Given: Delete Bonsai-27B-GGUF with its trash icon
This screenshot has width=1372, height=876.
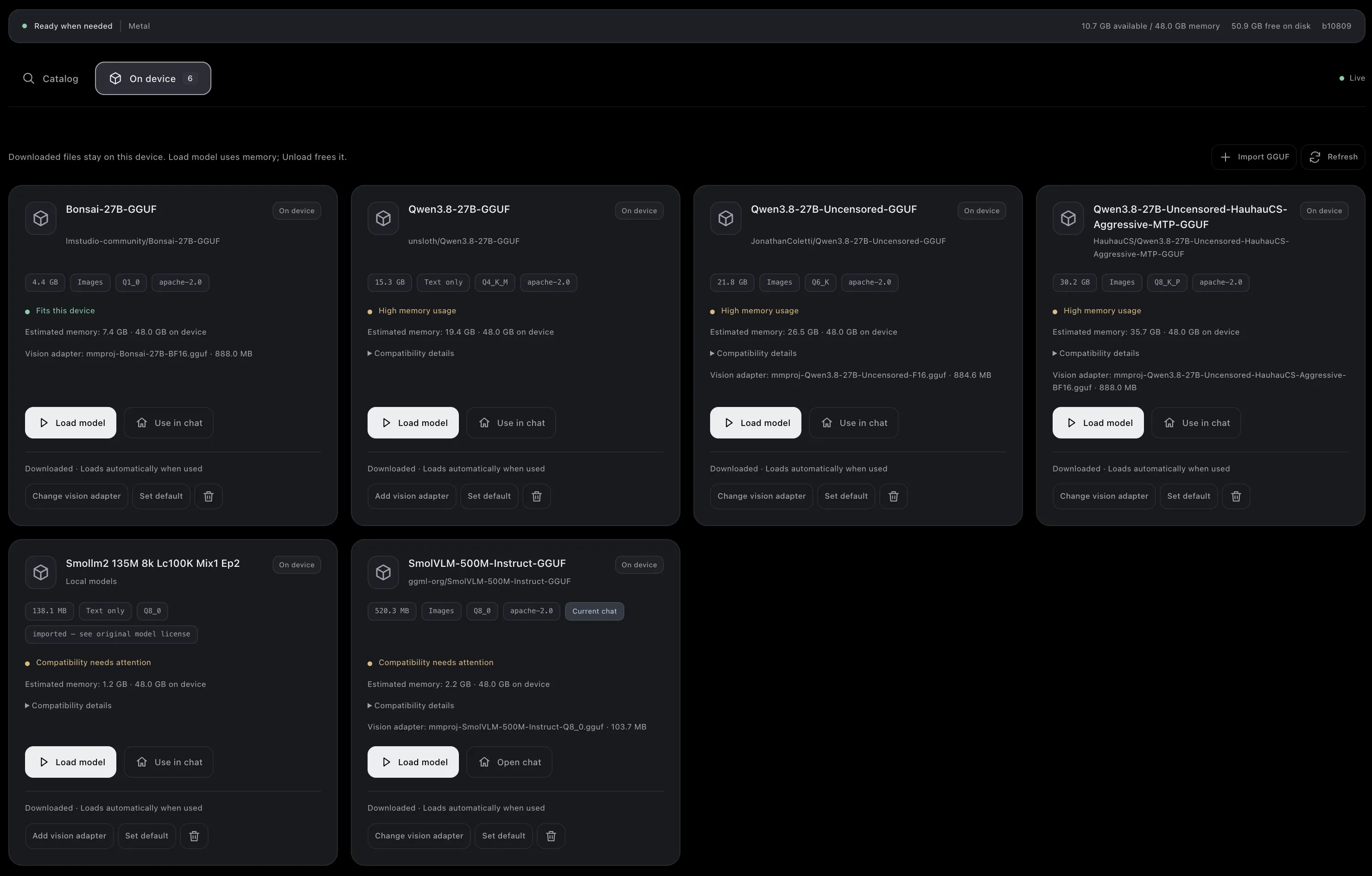Looking at the screenshot, I should [209, 496].
